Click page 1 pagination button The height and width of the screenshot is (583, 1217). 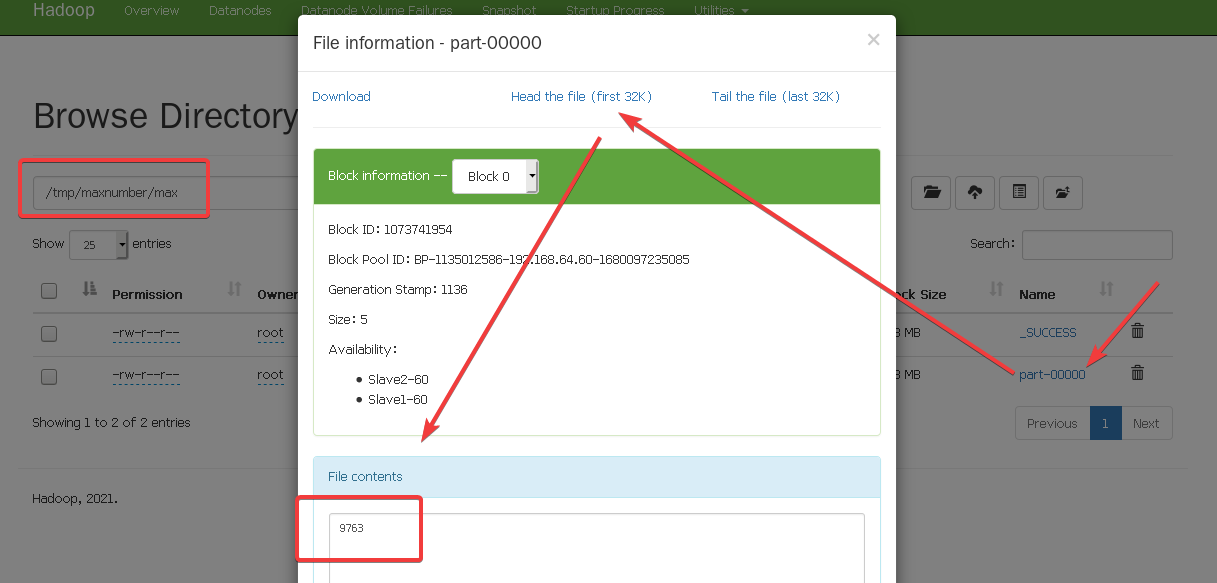pos(1105,423)
